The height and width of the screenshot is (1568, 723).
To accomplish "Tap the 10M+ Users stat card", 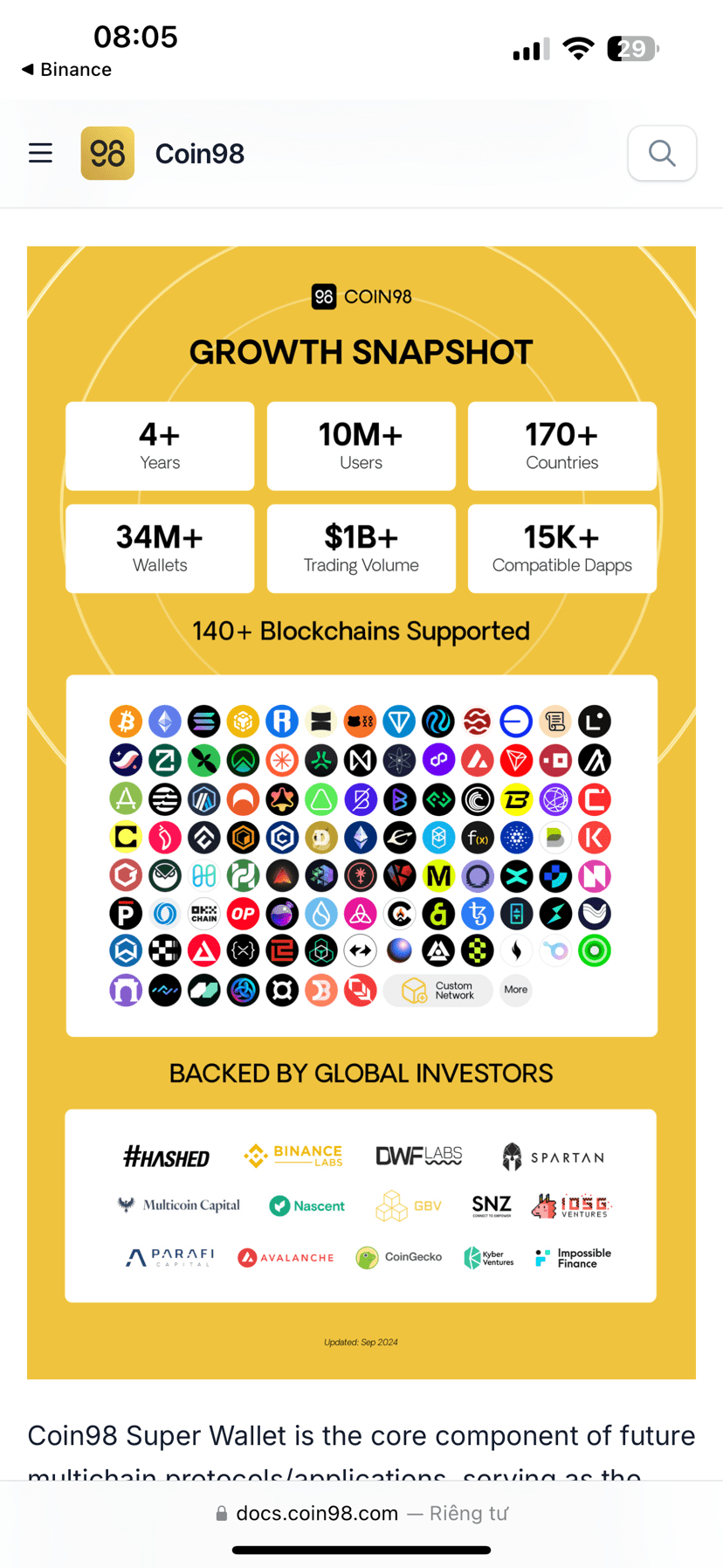I will tap(361, 446).
